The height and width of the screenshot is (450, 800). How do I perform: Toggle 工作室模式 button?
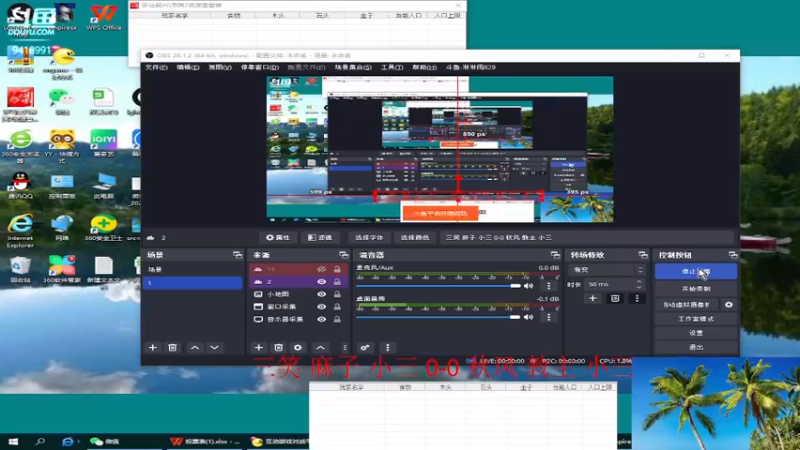(696, 319)
